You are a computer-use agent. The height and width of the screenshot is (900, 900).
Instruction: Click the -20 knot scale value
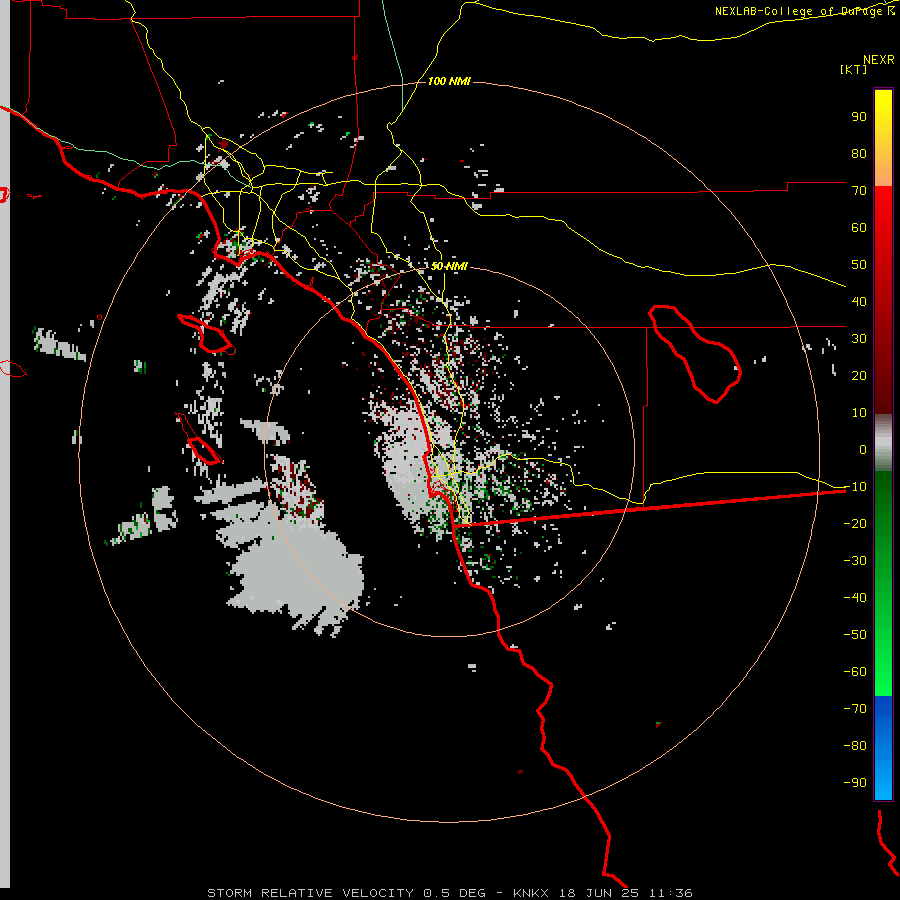point(855,523)
